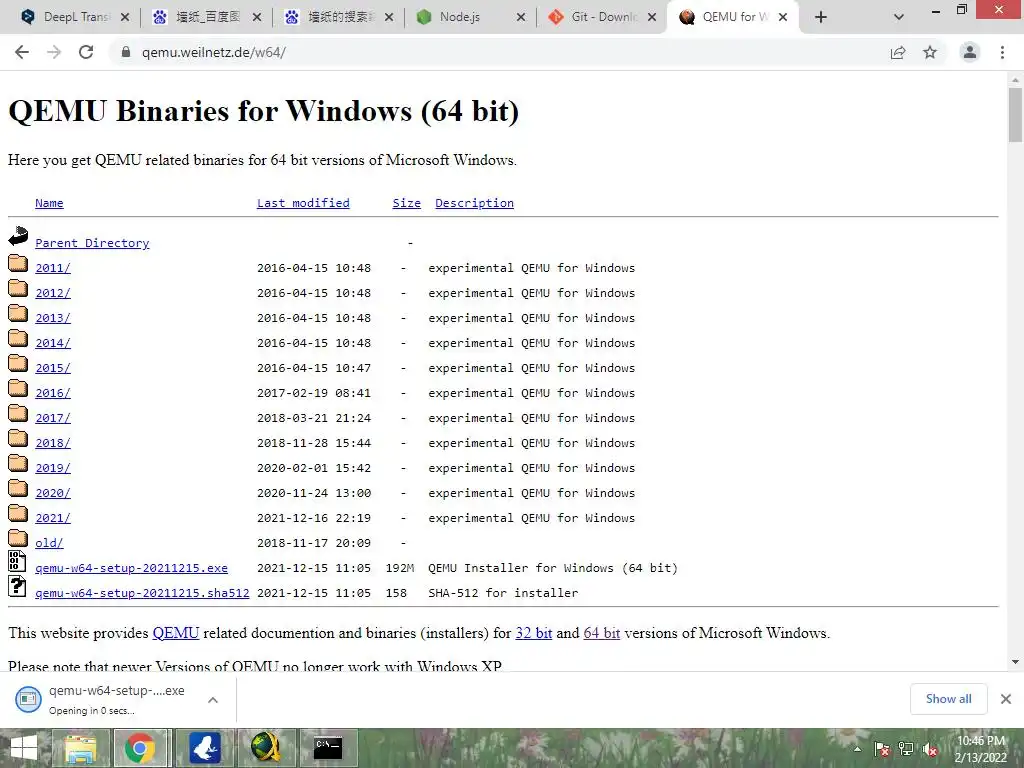Close the DeepL Translate tab

[x=125, y=18]
